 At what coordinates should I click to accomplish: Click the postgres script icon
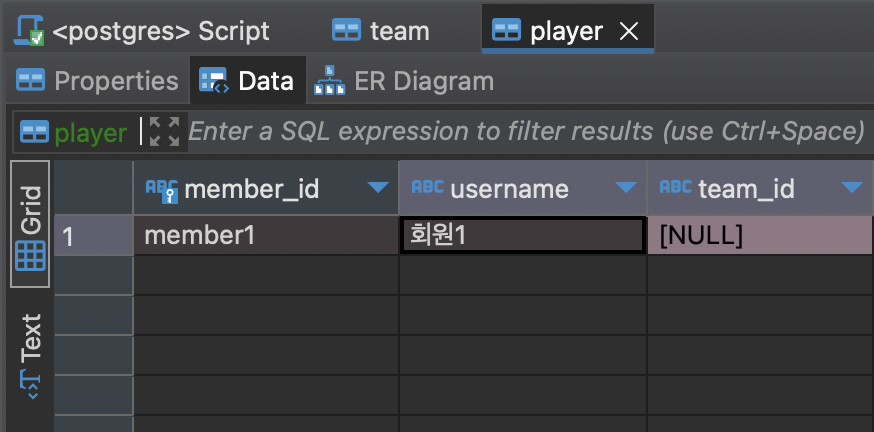pos(29,31)
